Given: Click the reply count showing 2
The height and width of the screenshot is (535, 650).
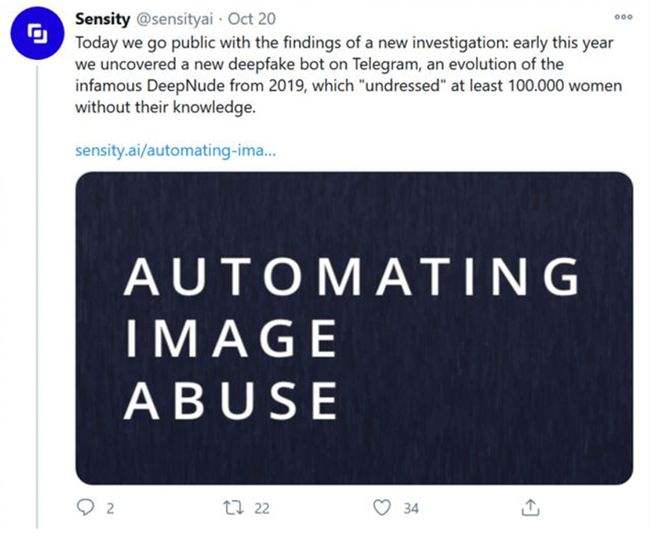Looking at the screenshot, I should point(110,508).
